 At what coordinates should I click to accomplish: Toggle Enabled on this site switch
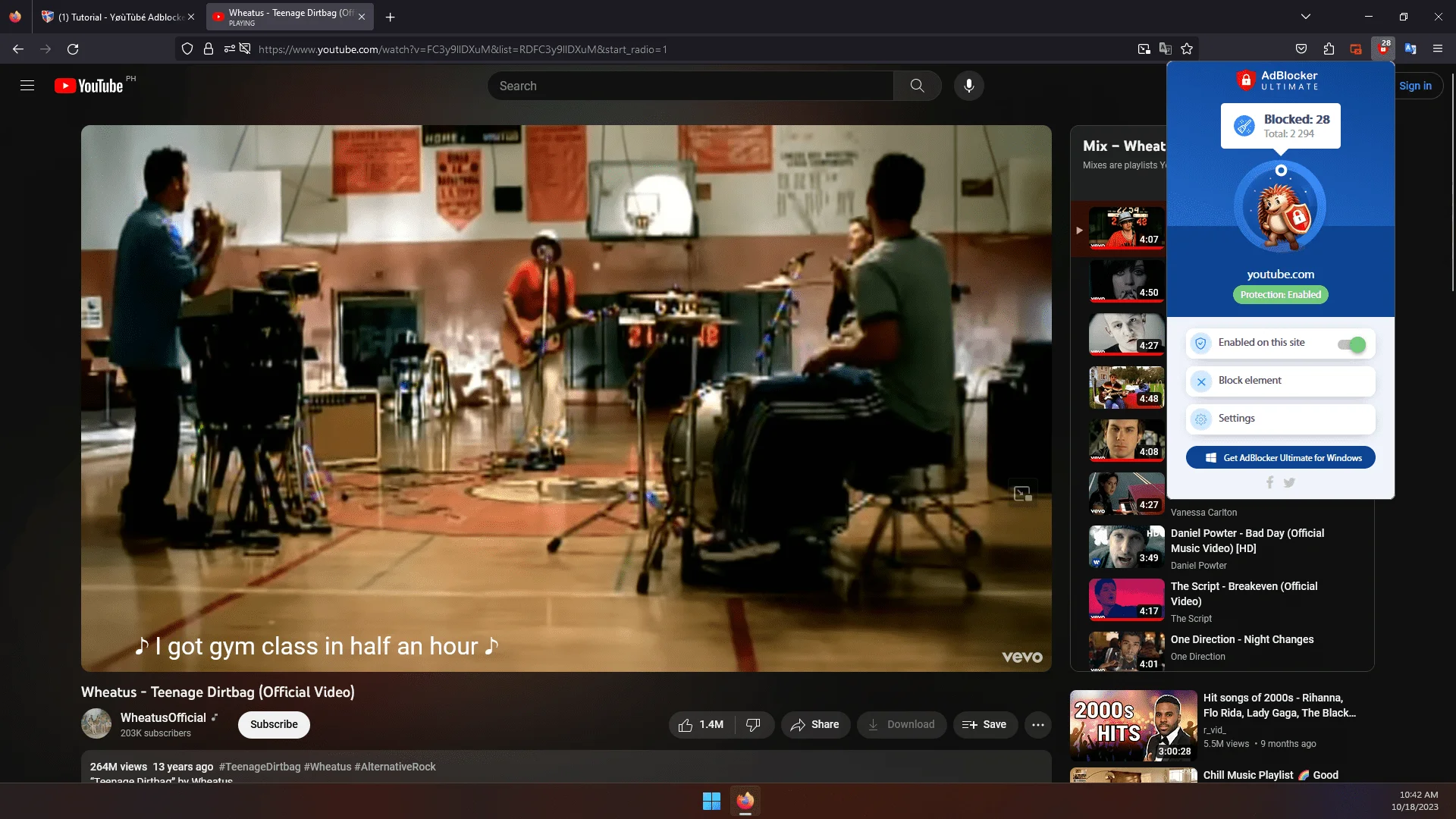[x=1351, y=345]
